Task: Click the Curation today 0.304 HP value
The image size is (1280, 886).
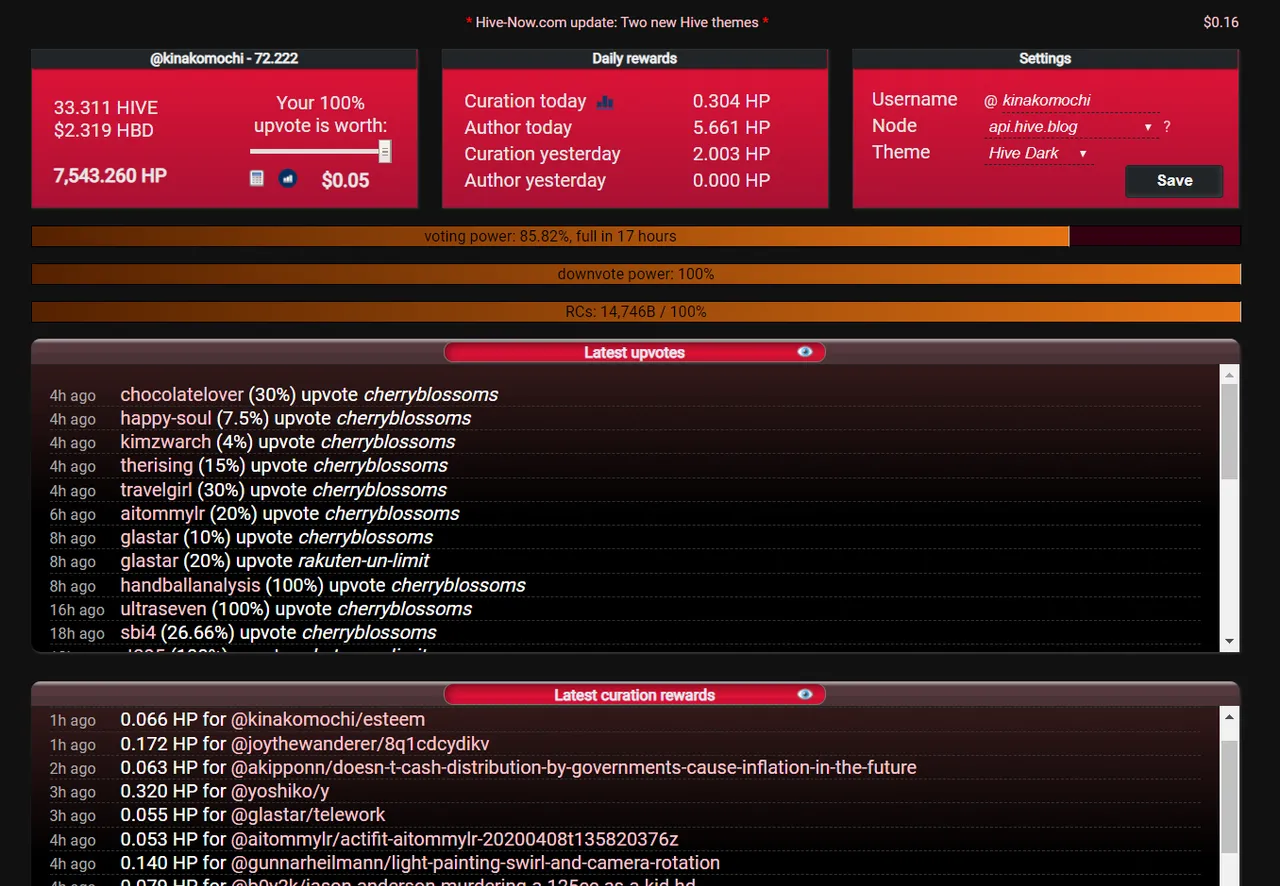Action: tap(731, 101)
